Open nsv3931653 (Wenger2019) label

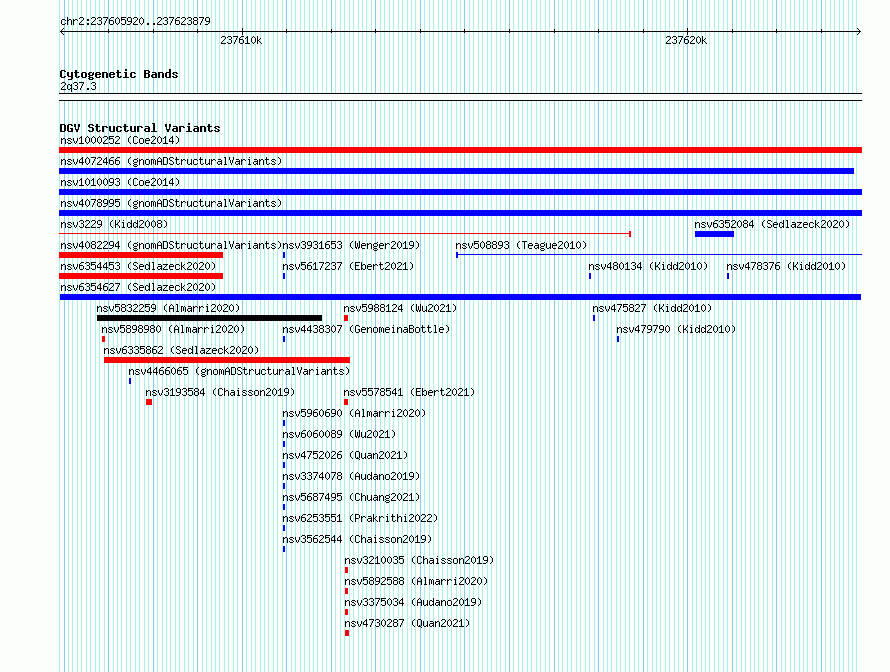coord(351,245)
